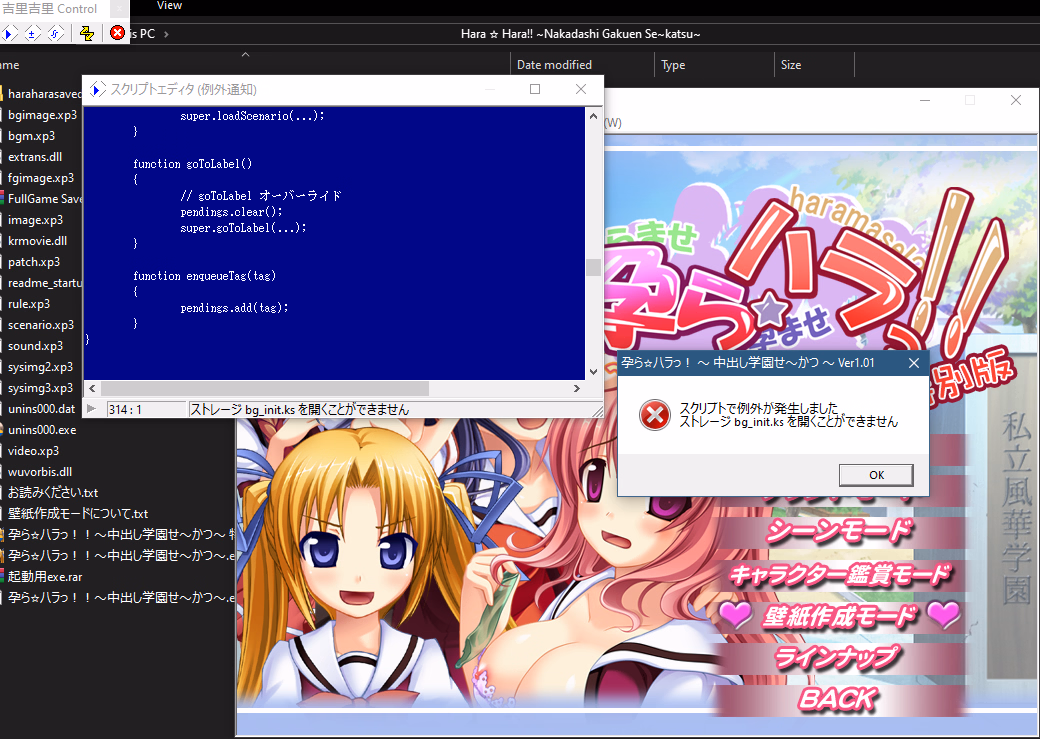Maximize the script editor window
Image resolution: width=1040 pixels, height=739 pixels.
tap(535, 89)
